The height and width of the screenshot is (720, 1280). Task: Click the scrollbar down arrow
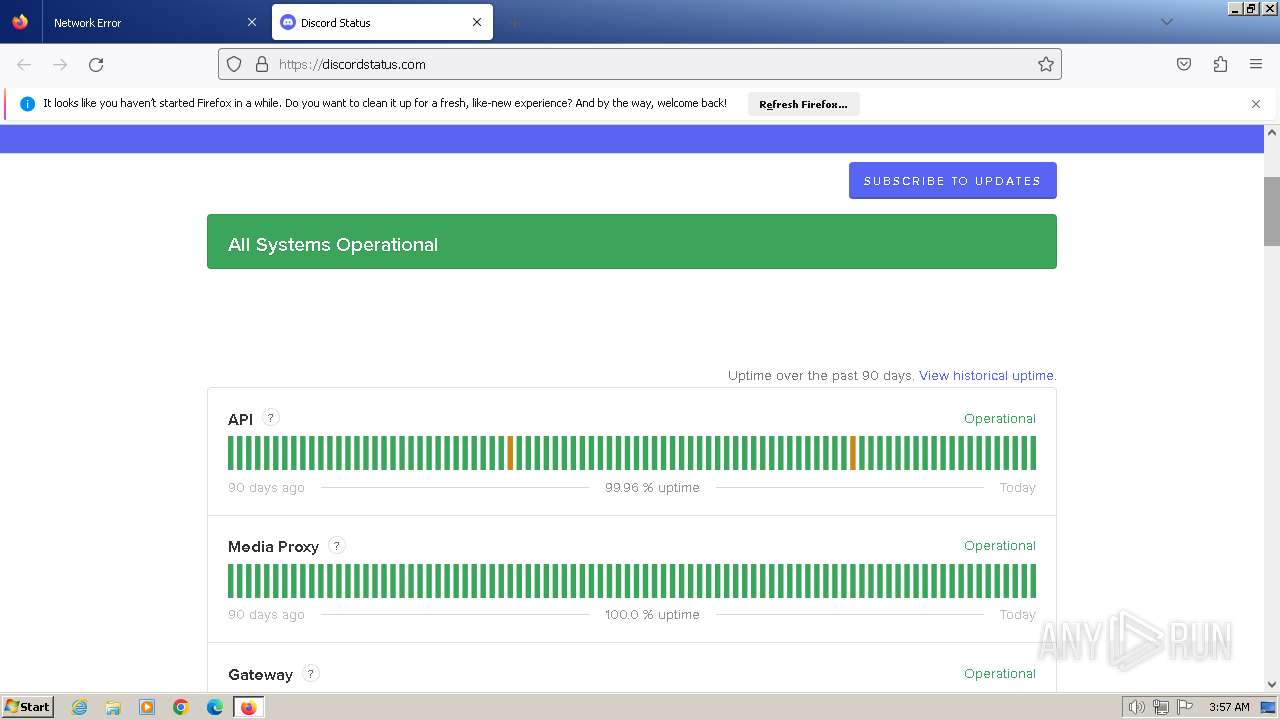[x=1272, y=685]
